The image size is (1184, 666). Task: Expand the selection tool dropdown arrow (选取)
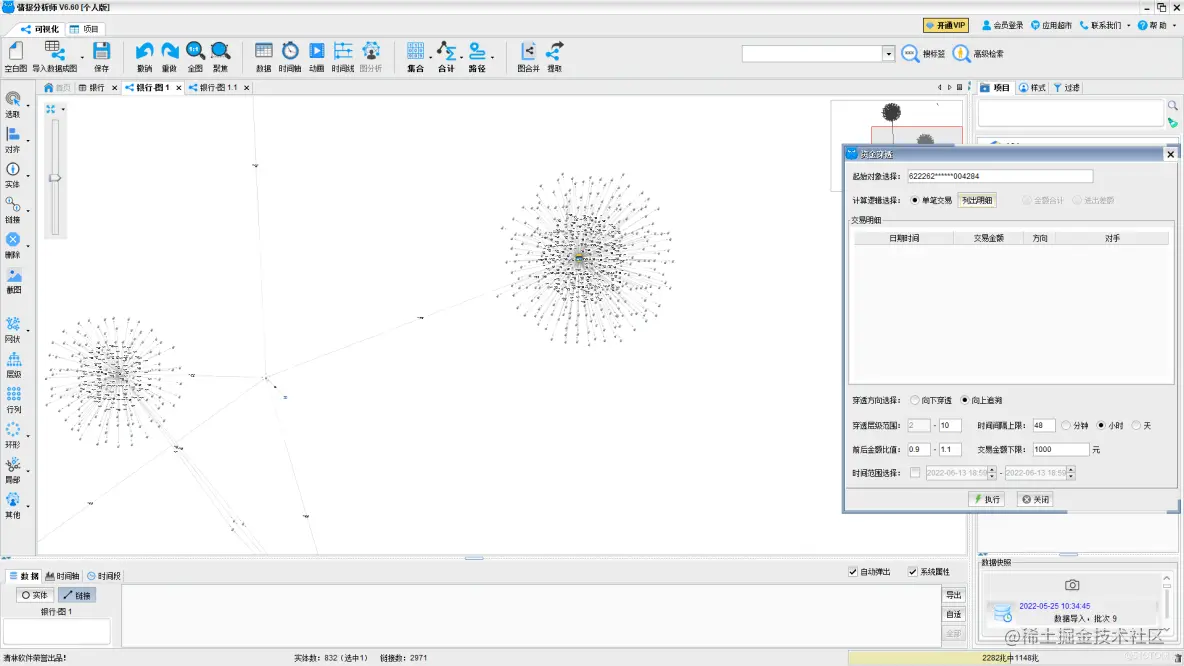28,105
